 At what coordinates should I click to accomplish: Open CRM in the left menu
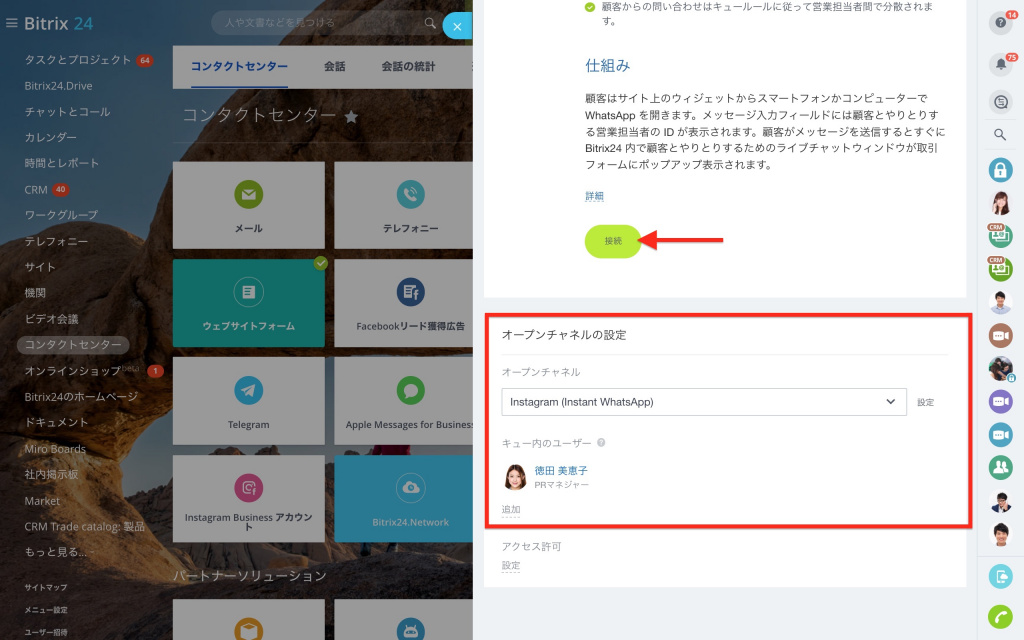pos(36,189)
